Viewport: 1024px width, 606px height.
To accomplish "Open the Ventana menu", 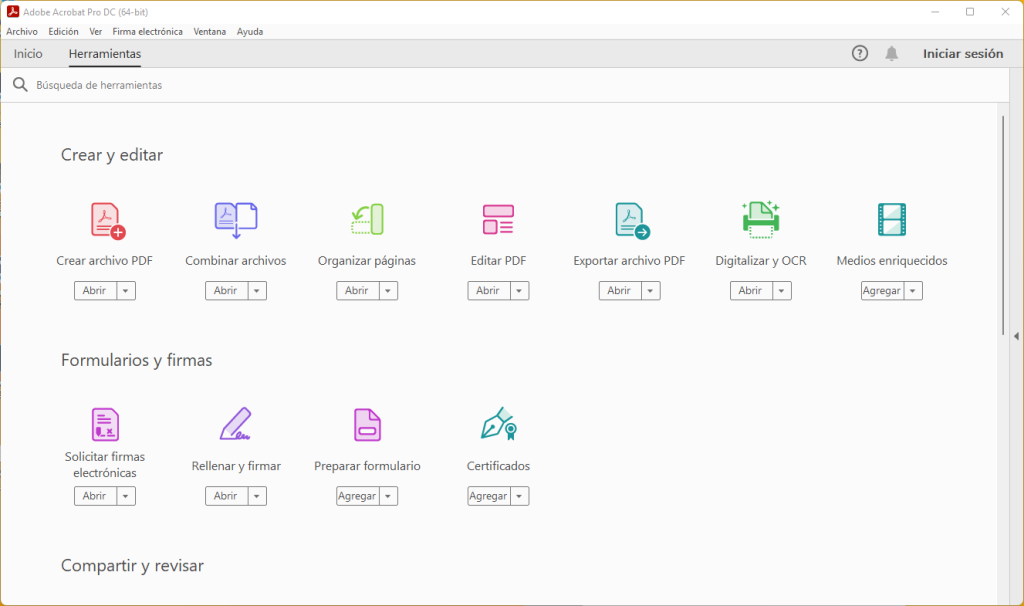I will [210, 31].
